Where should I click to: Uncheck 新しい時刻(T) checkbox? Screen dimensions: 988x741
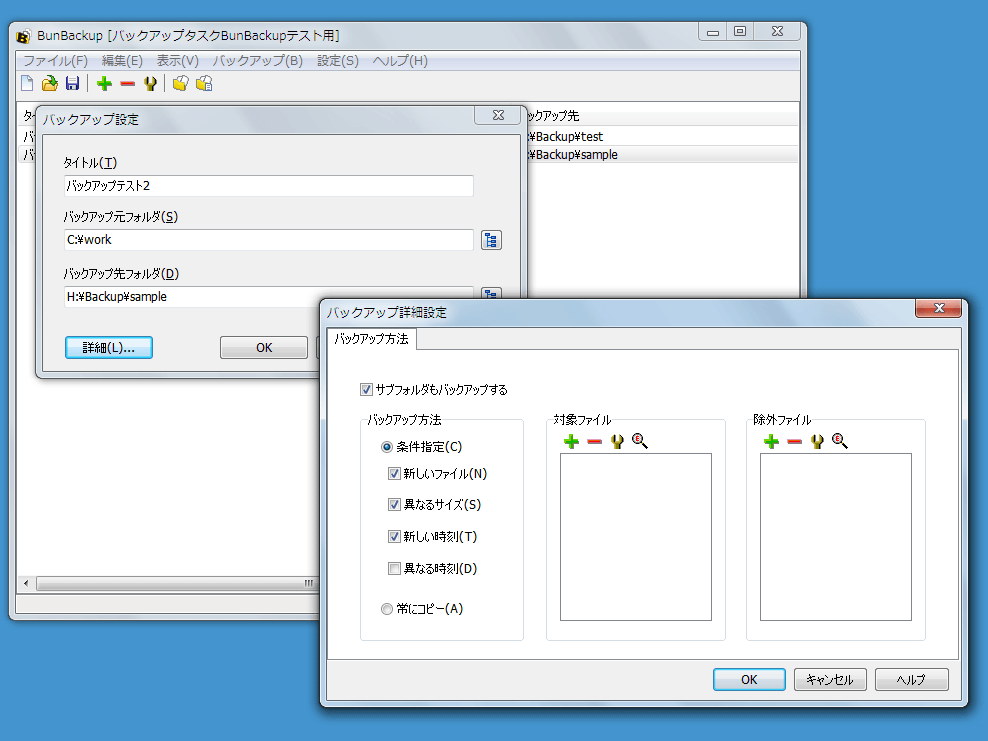[394, 536]
